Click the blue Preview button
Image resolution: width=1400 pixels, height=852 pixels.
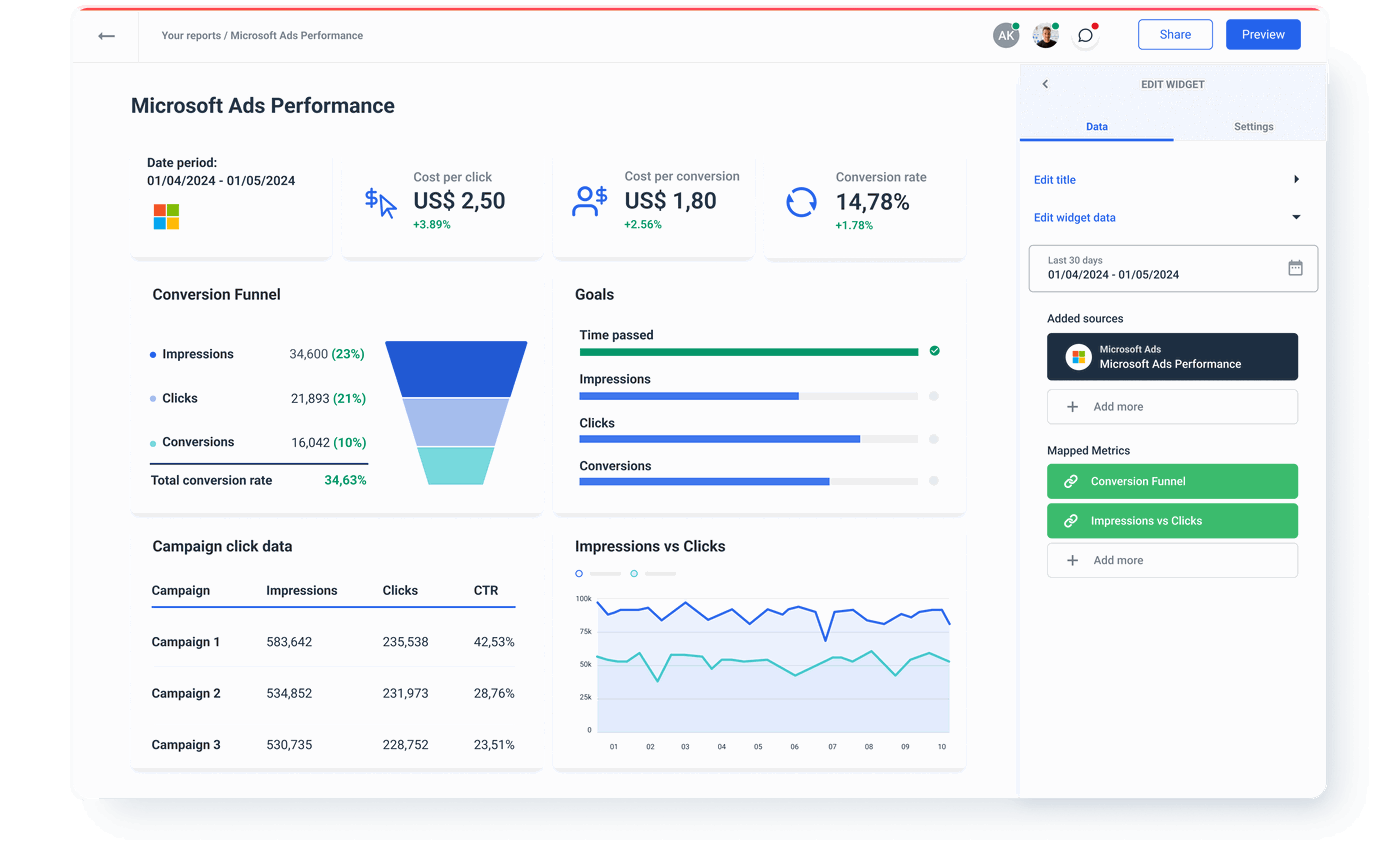point(1263,34)
